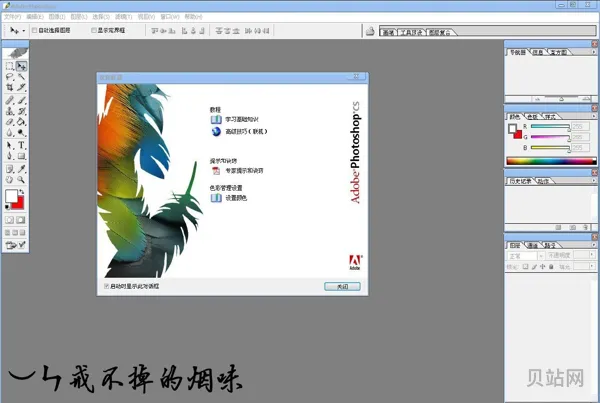This screenshot has width=600, height=403.
Task: Click the 关闭 button in welcome dialog
Action: click(342, 286)
